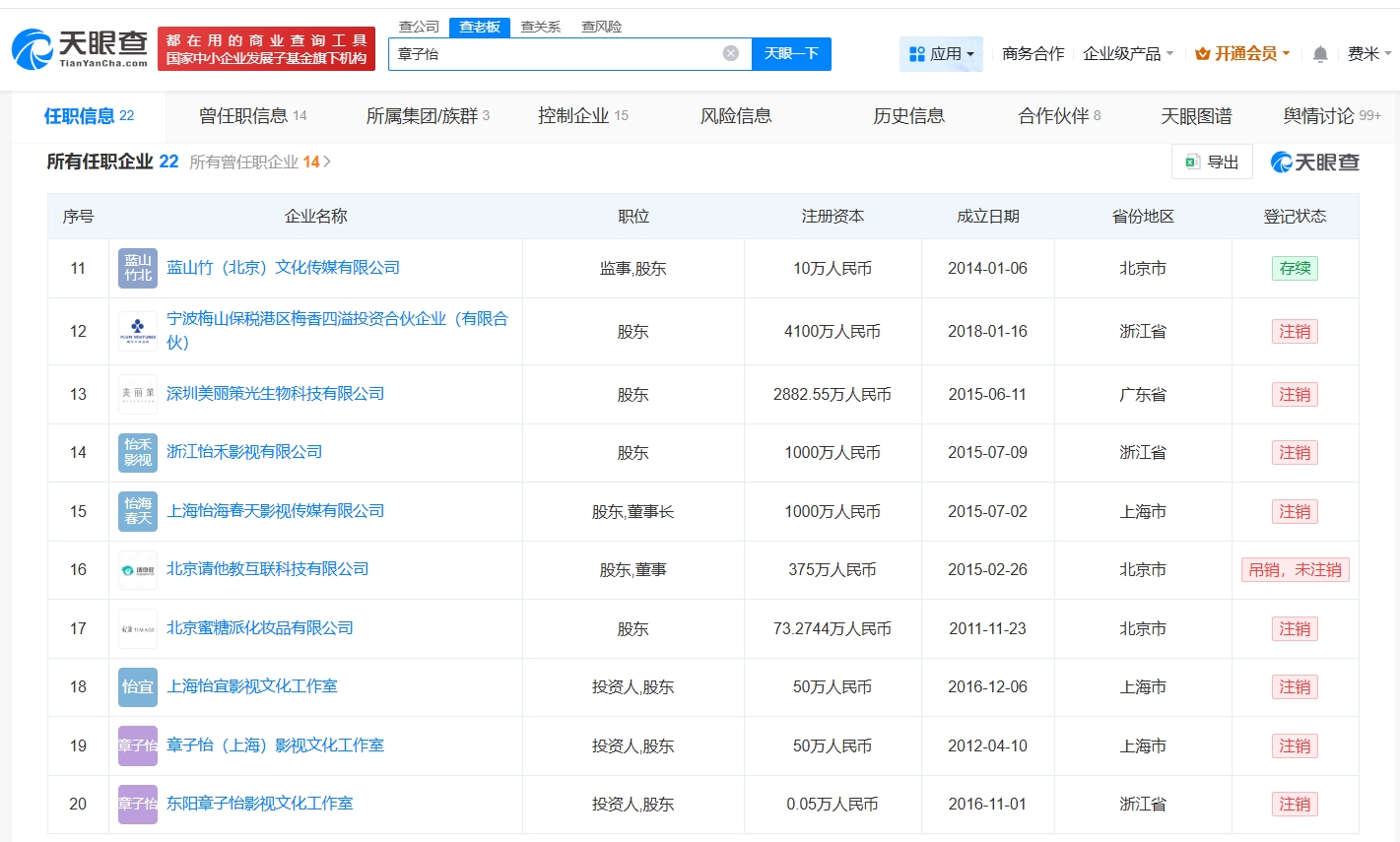
Task: Click the Plum Ventures logo in row 12
Action: [x=138, y=331]
